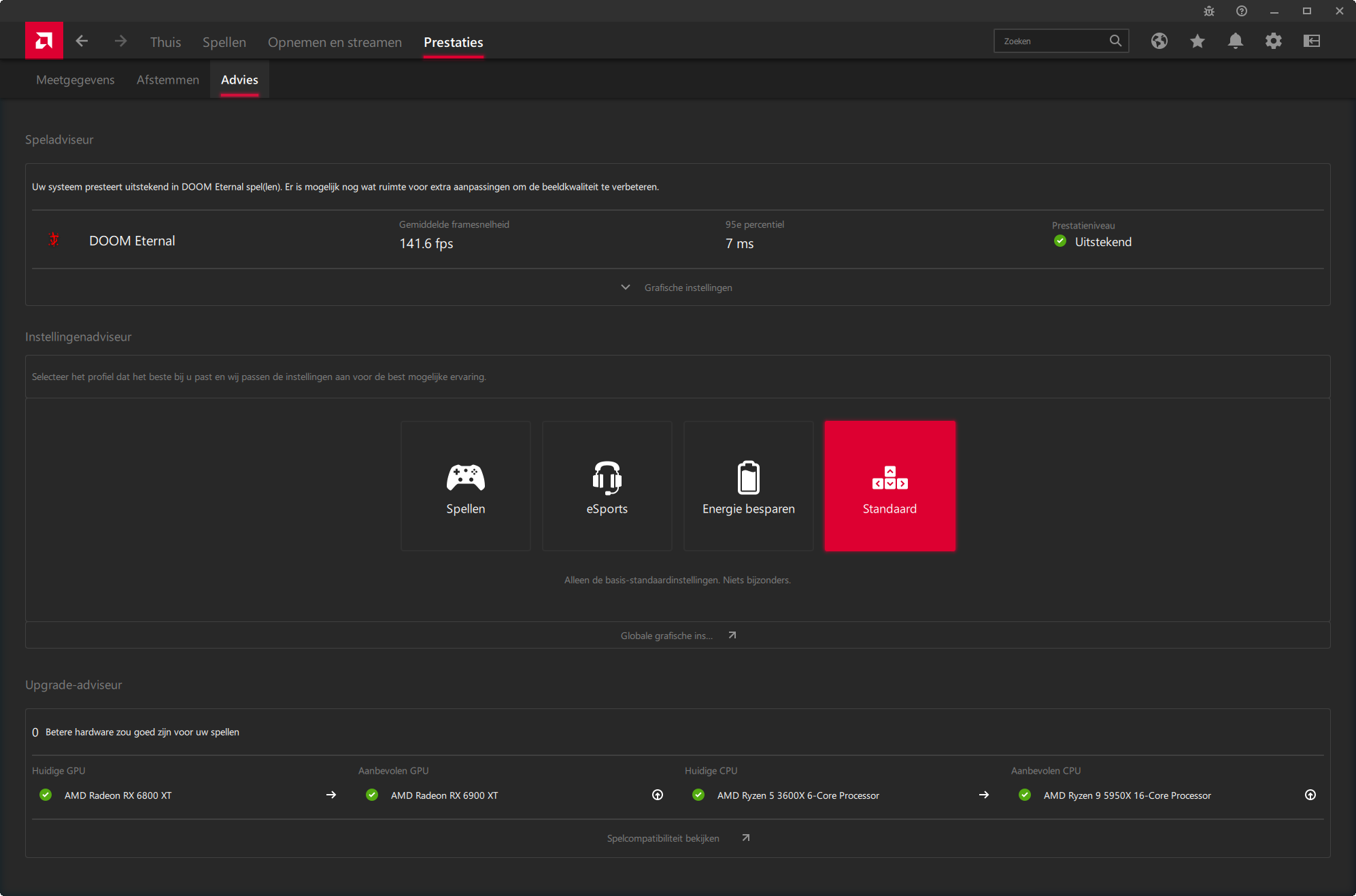Open Globale grafische ins... link

(x=666, y=636)
